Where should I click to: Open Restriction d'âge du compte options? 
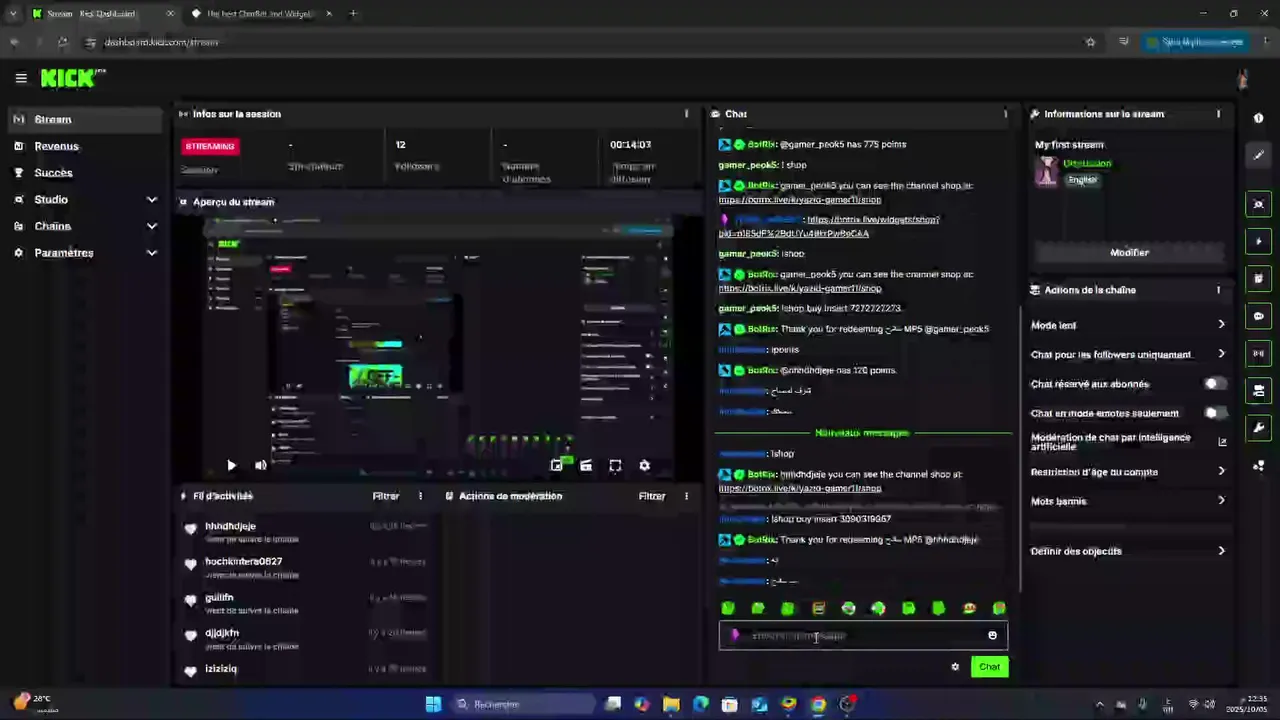(x=1221, y=472)
